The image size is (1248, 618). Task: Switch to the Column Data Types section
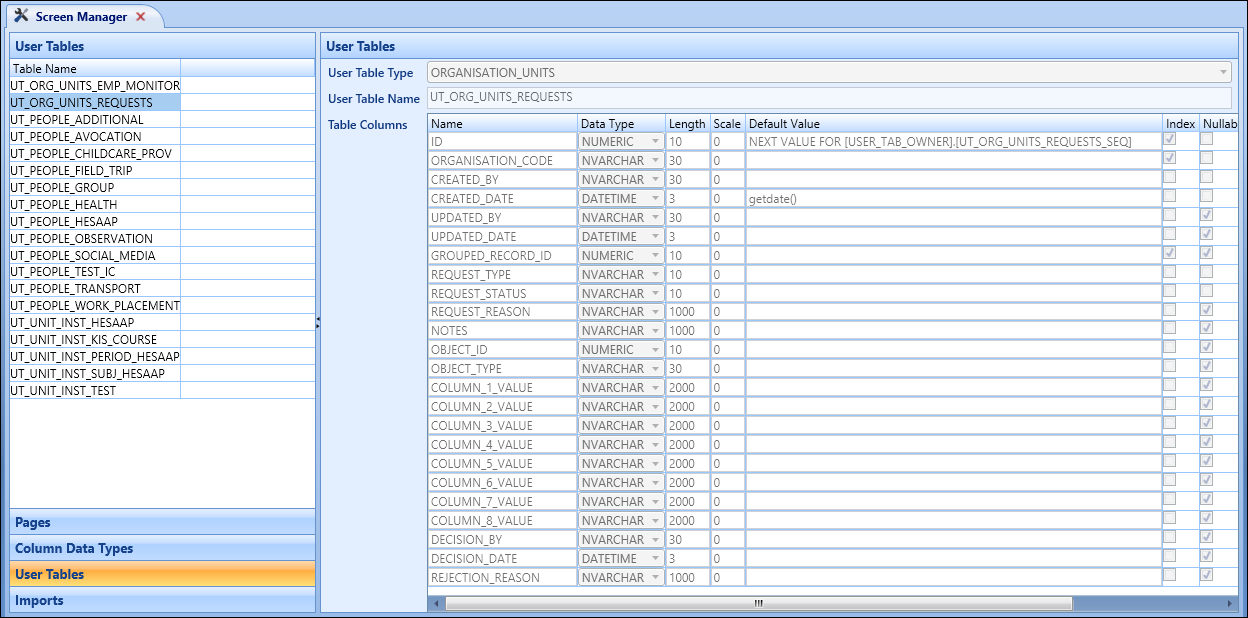(162, 547)
